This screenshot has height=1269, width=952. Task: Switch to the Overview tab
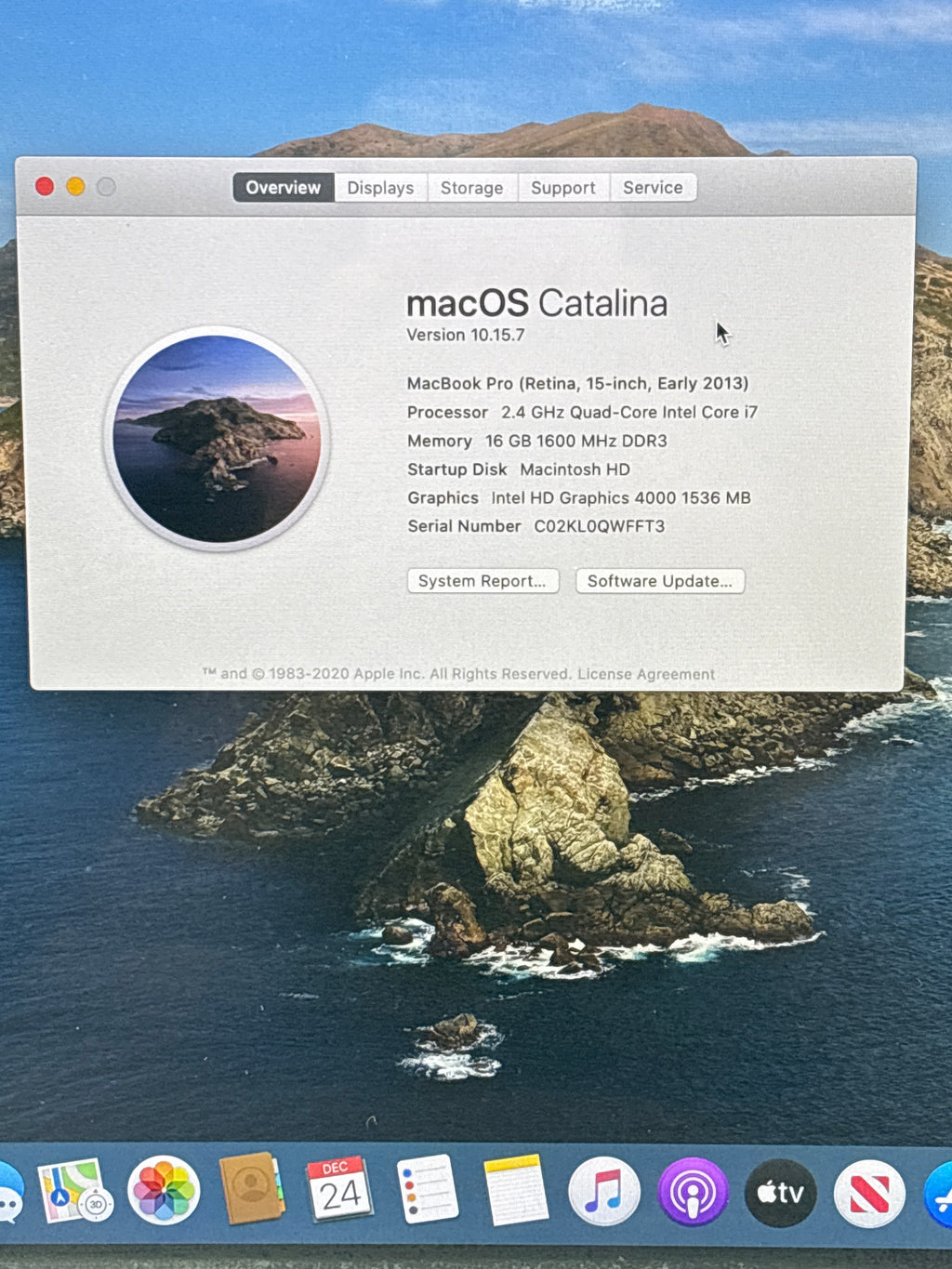(284, 187)
